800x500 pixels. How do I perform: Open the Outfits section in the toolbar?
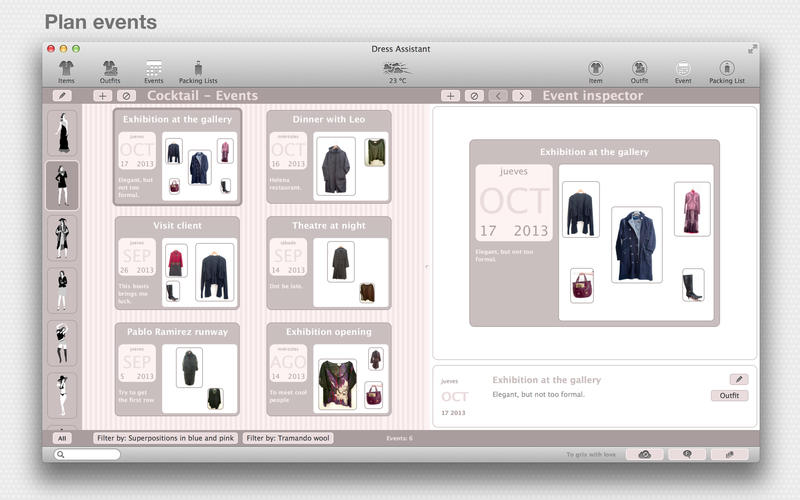click(x=110, y=71)
